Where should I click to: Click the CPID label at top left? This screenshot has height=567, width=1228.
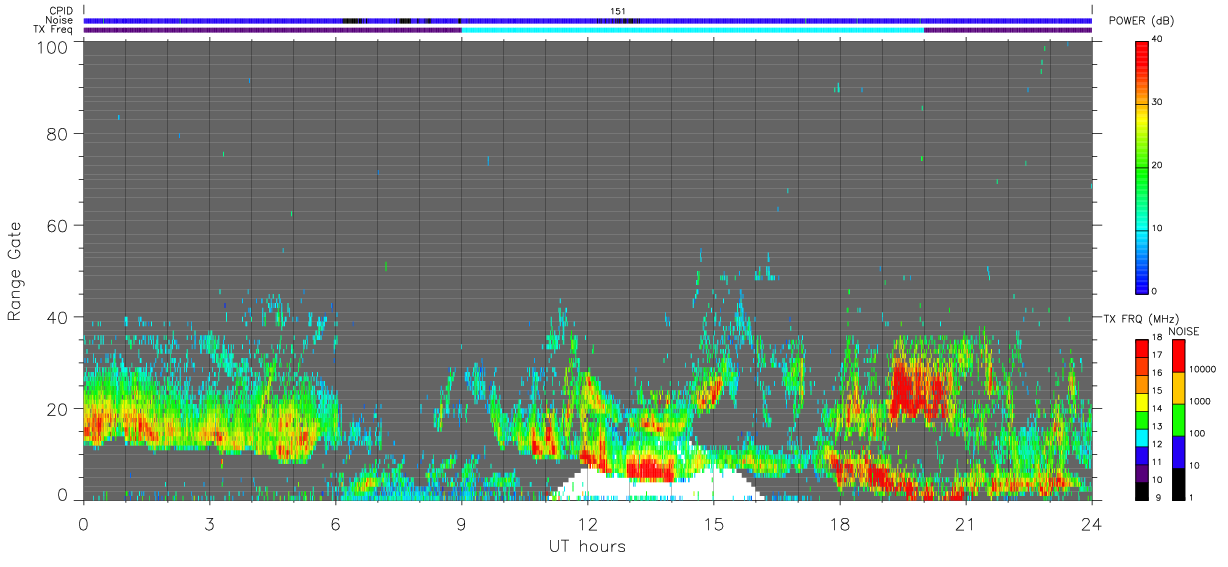pyautogui.click(x=62, y=11)
